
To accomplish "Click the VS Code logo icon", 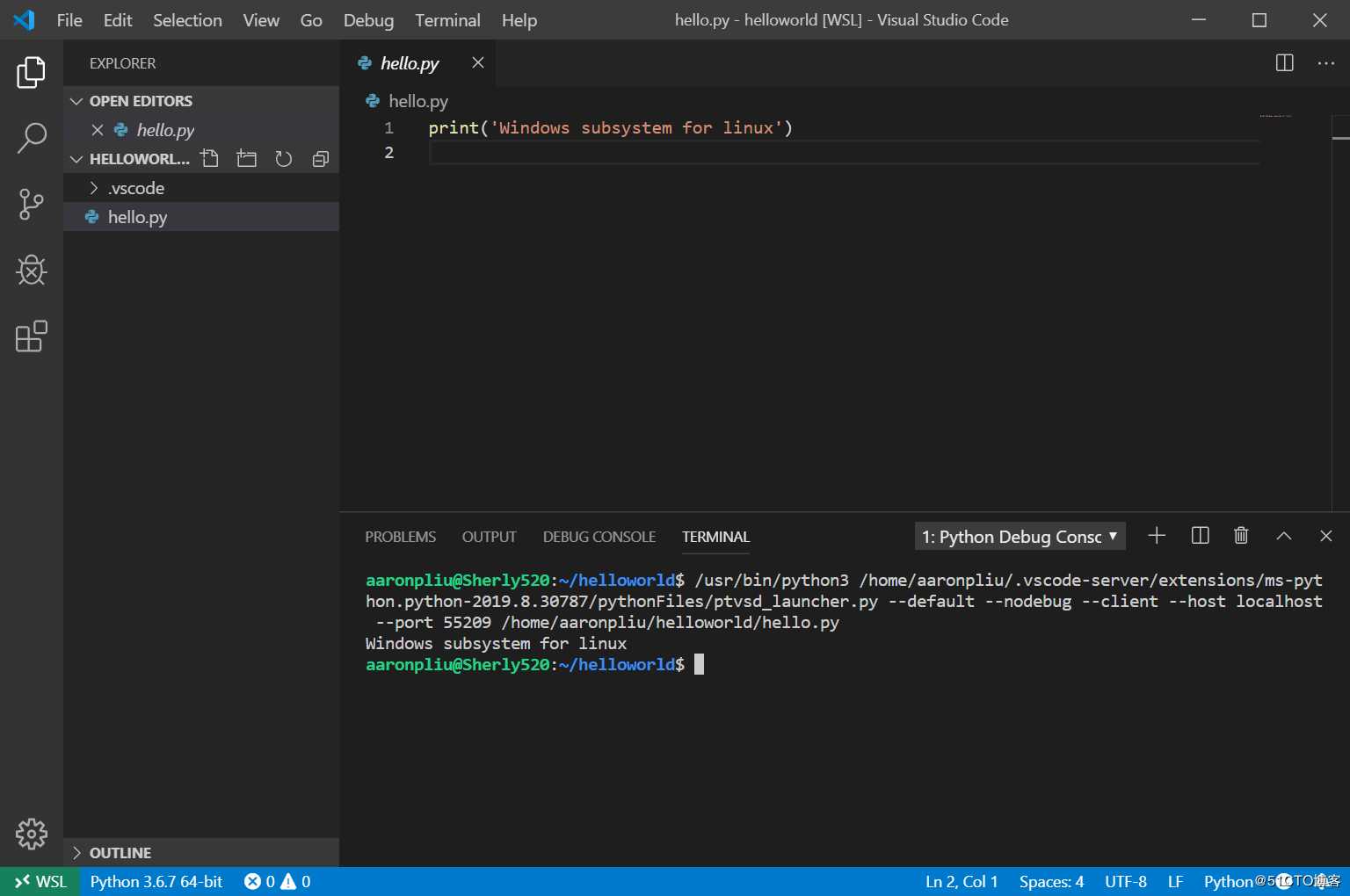I will point(25,20).
